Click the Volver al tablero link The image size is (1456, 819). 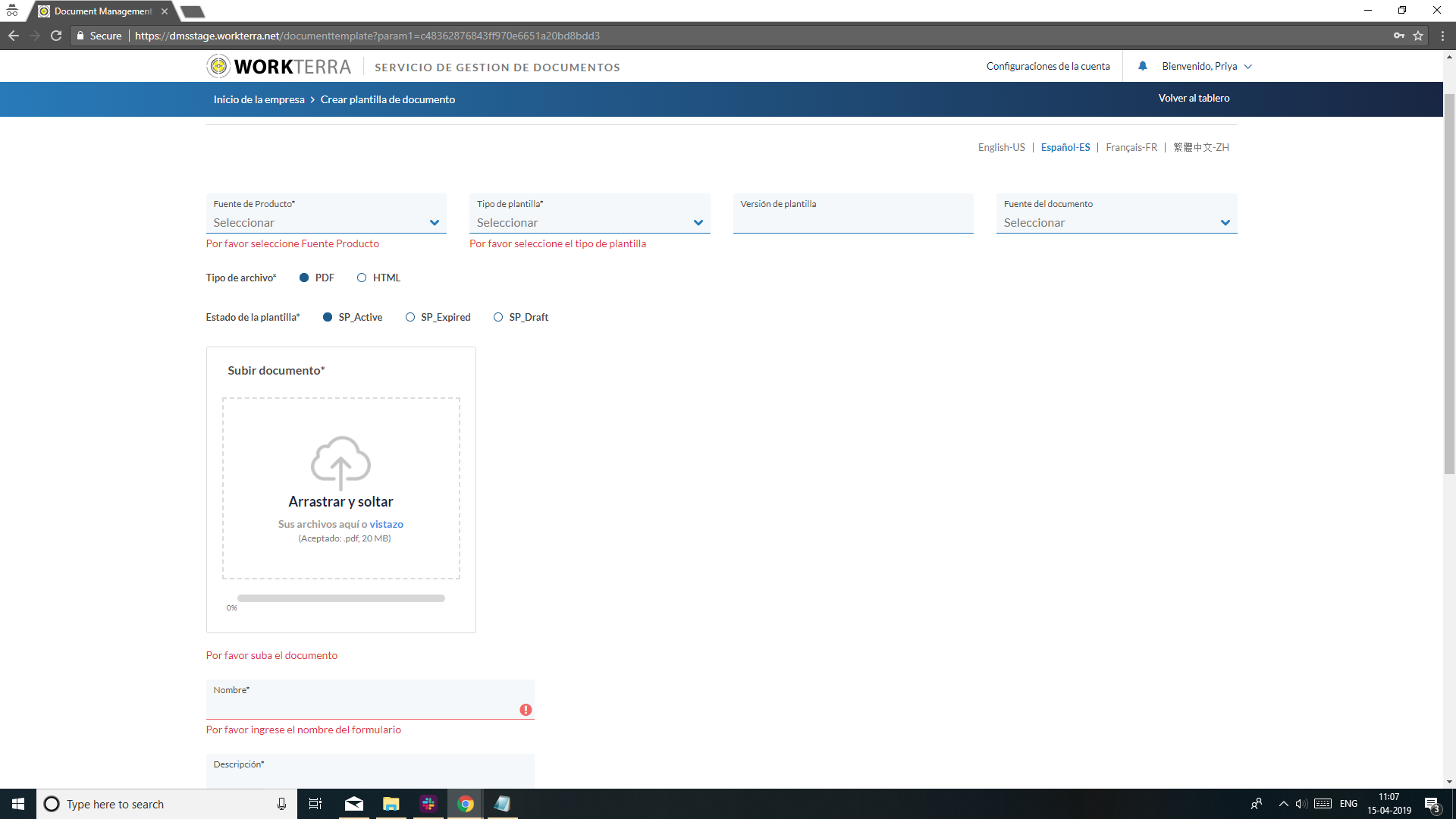tap(1194, 98)
